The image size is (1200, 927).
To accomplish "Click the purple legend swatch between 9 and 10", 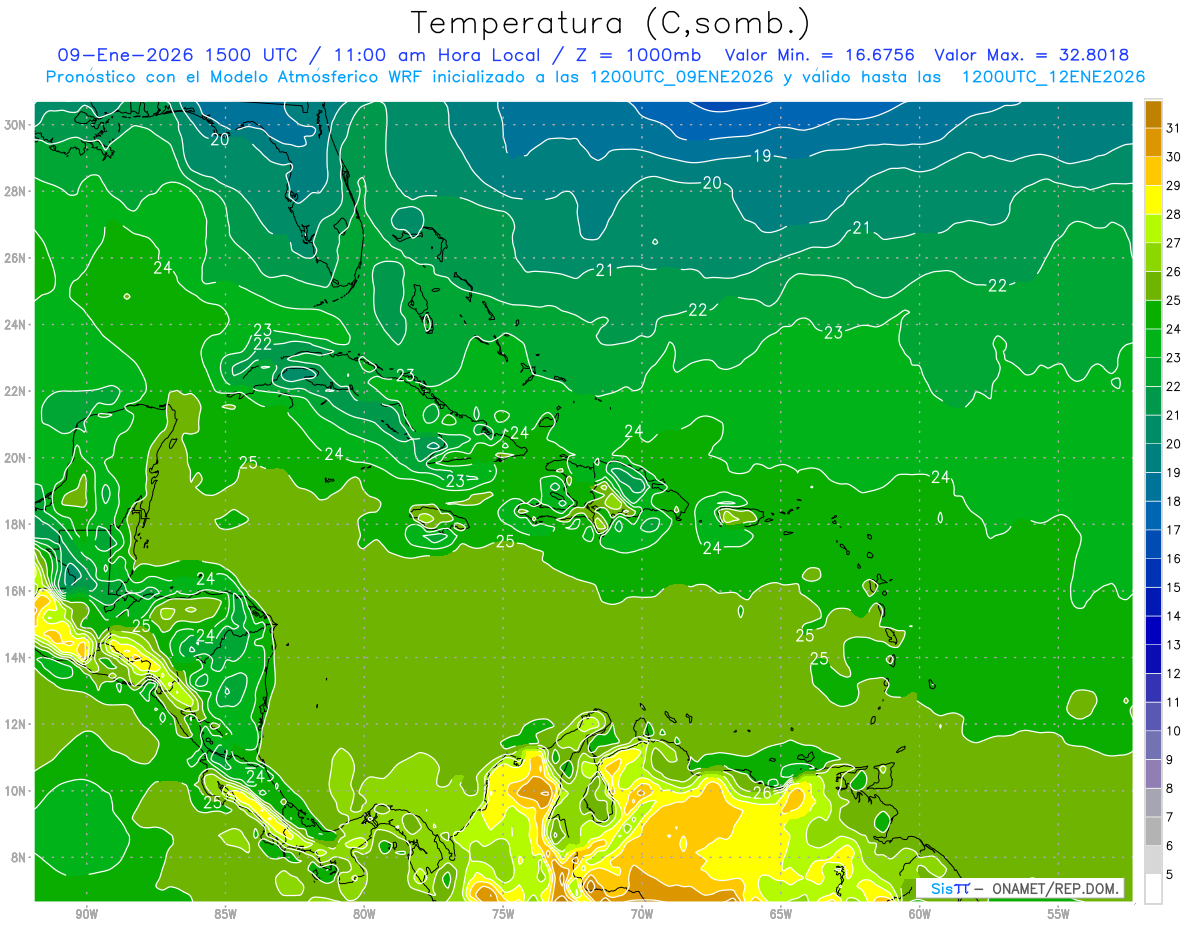I will click(1153, 746).
